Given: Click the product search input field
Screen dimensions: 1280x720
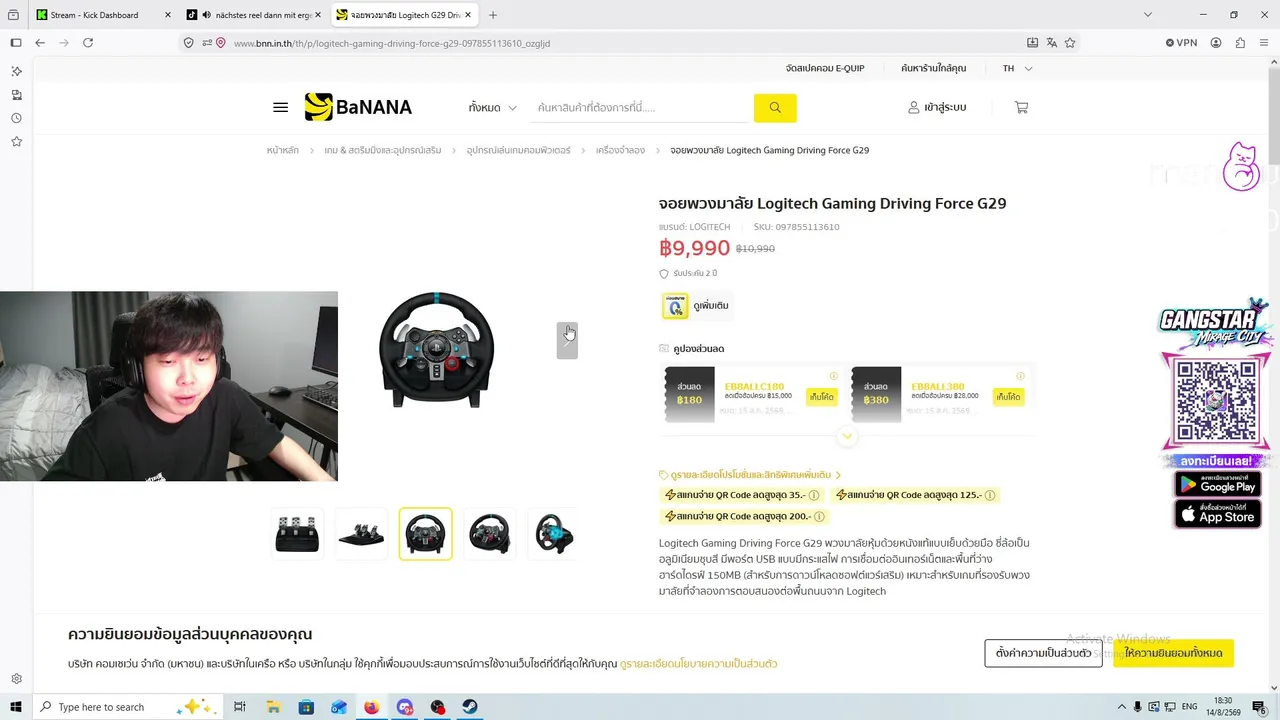Looking at the screenshot, I should (641, 108).
